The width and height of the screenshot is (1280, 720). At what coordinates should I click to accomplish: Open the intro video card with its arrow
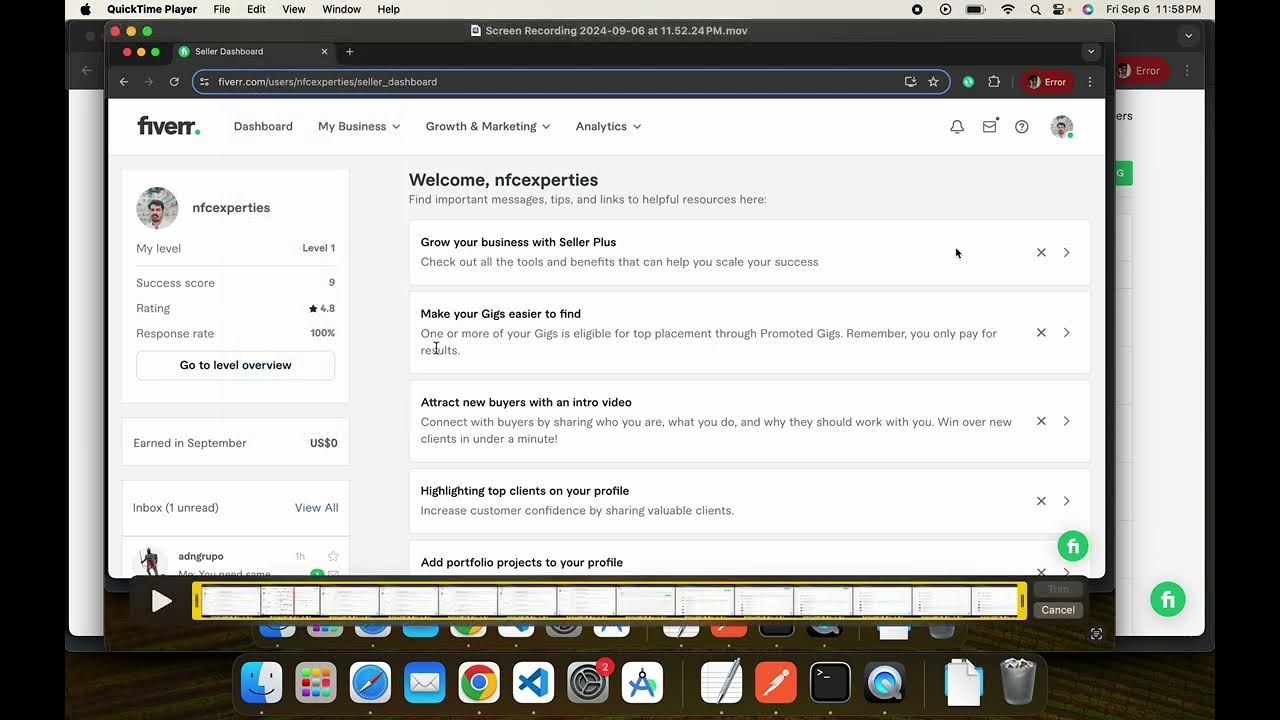1067,421
